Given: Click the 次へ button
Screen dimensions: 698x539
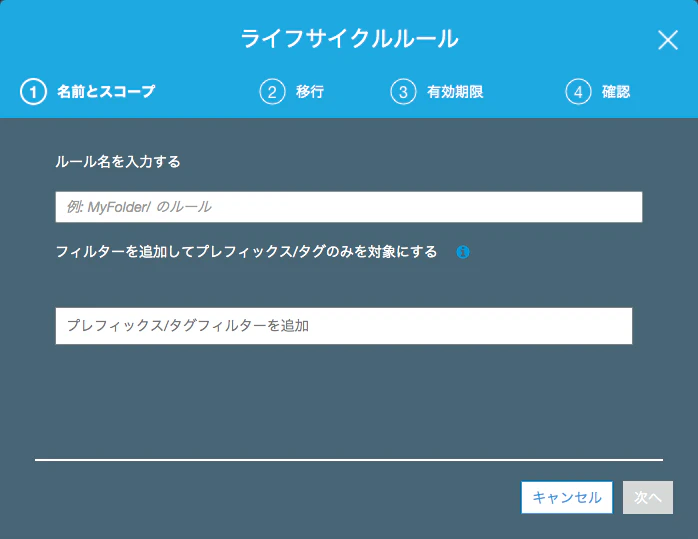Looking at the screenshot, I should click(648, 497).
